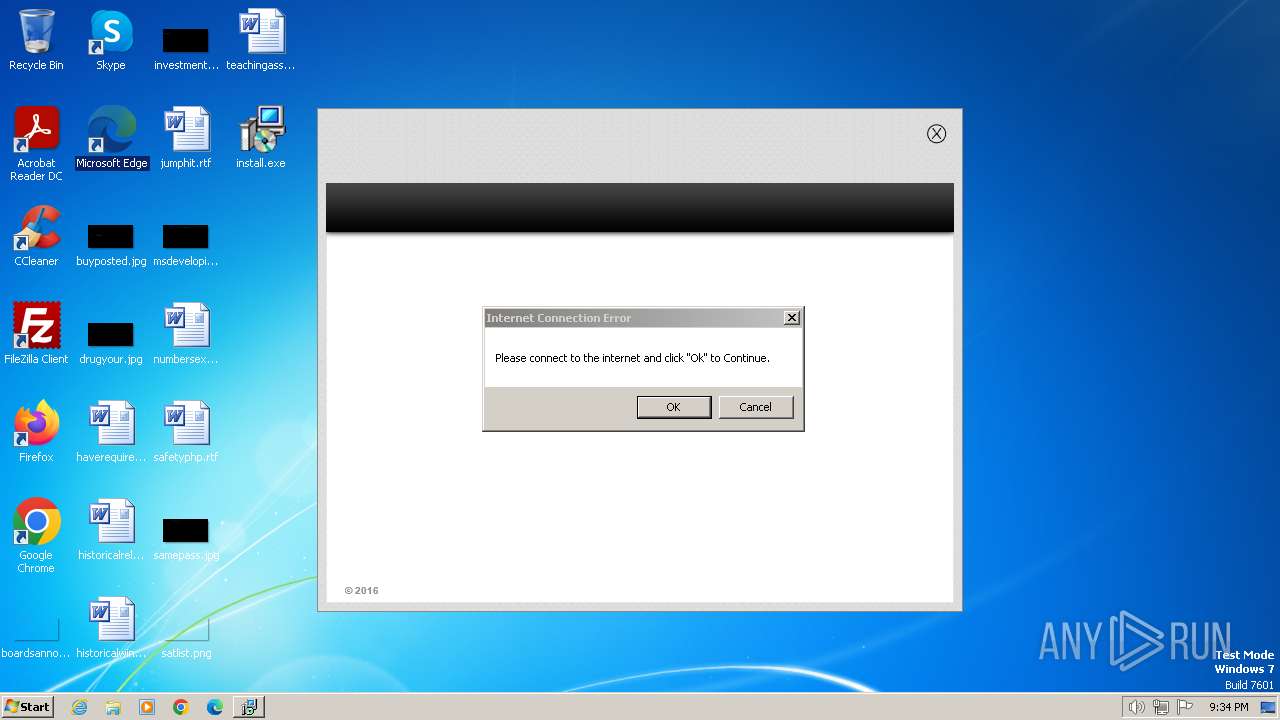Screen dimensions: 1280x720
Task: Switch to the installer taskbar button
Action: [x=249, y=707]
